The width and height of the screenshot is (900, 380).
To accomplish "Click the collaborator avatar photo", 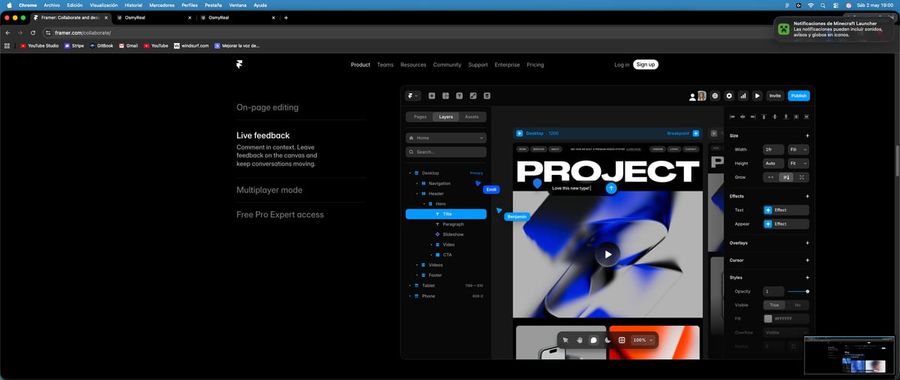I will [x=701, y=96].
